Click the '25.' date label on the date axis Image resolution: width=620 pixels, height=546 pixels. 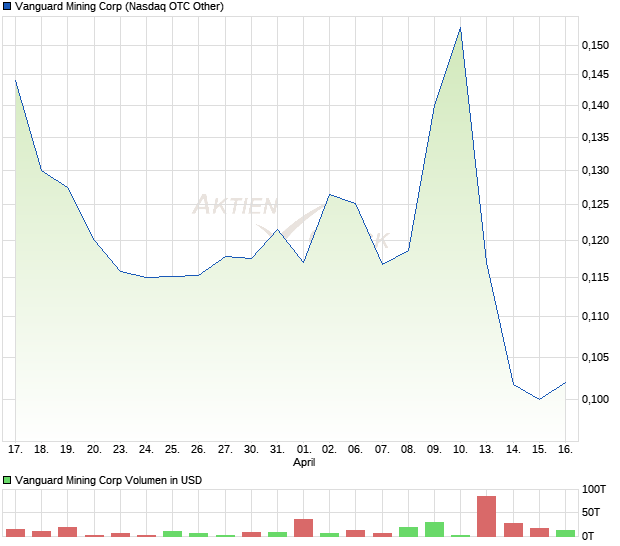coord(172,449)
